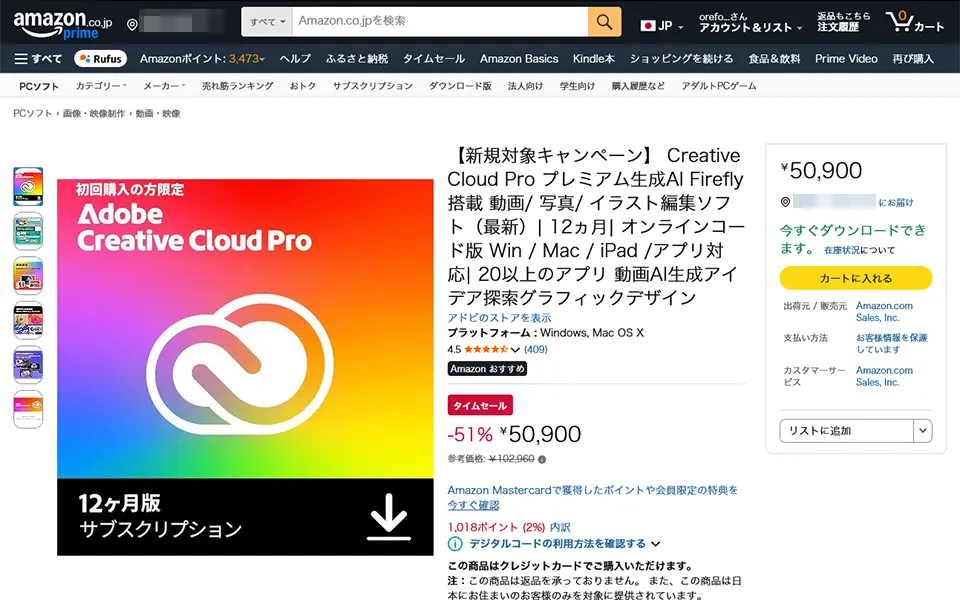This screenshot has width=960, height=600.
Task: Click the Amazon.co.jp search input field
Action: 438,21
